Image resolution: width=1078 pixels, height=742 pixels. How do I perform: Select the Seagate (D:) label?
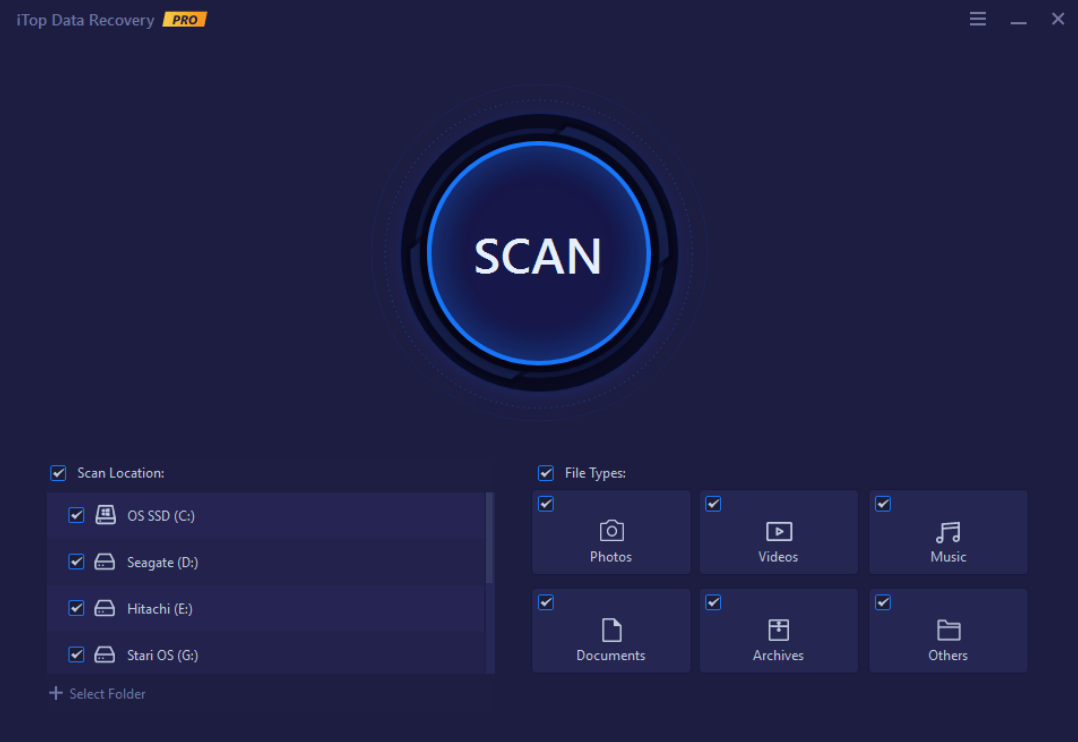pyautogui.click(x=162, y=563)
